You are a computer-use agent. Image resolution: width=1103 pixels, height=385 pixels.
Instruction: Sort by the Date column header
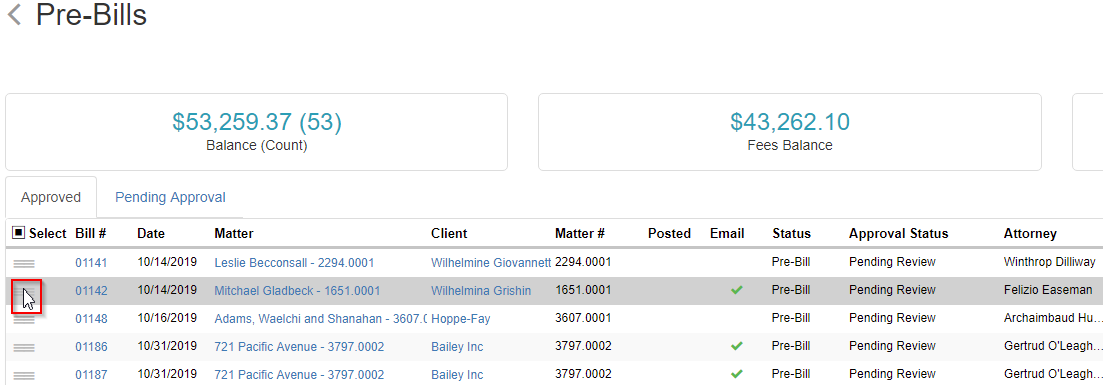pos(151,234)
